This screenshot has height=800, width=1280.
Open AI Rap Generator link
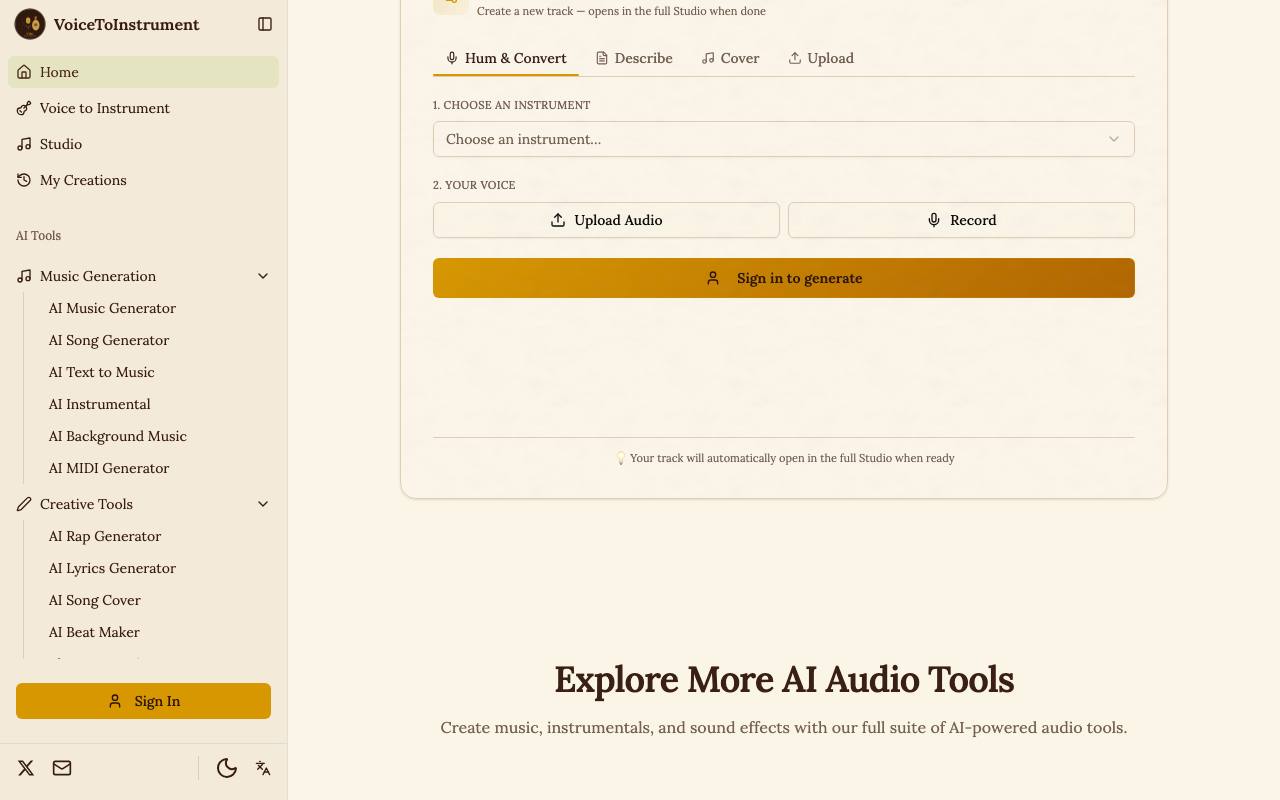[105, 536]
